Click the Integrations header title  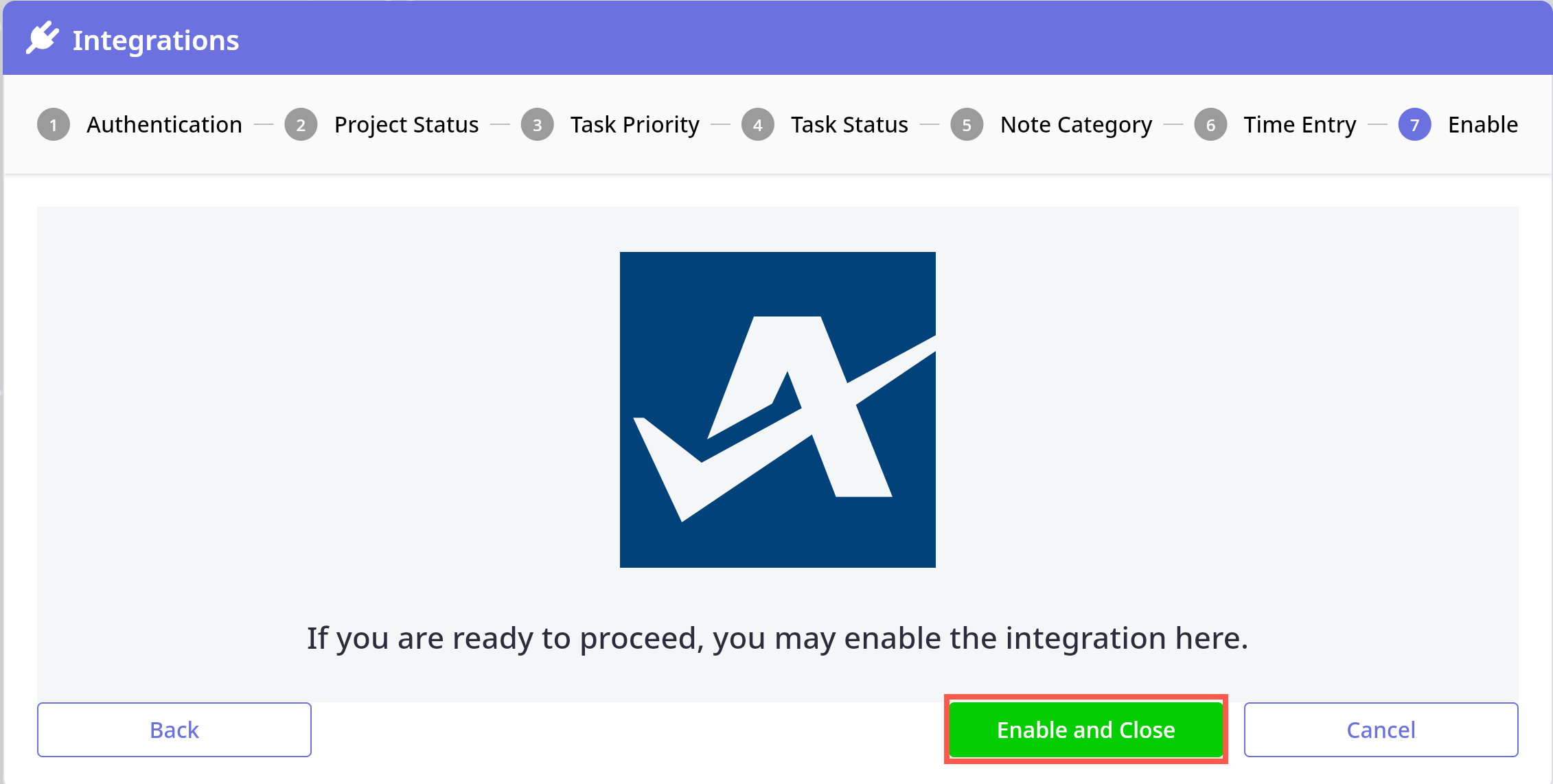click(x=156, y=41)
